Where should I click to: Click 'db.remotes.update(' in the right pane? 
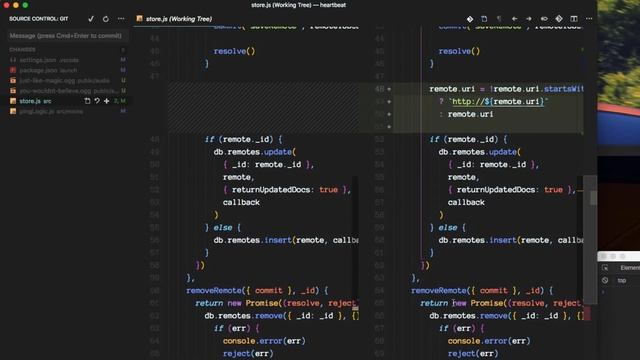coord(480,152)
